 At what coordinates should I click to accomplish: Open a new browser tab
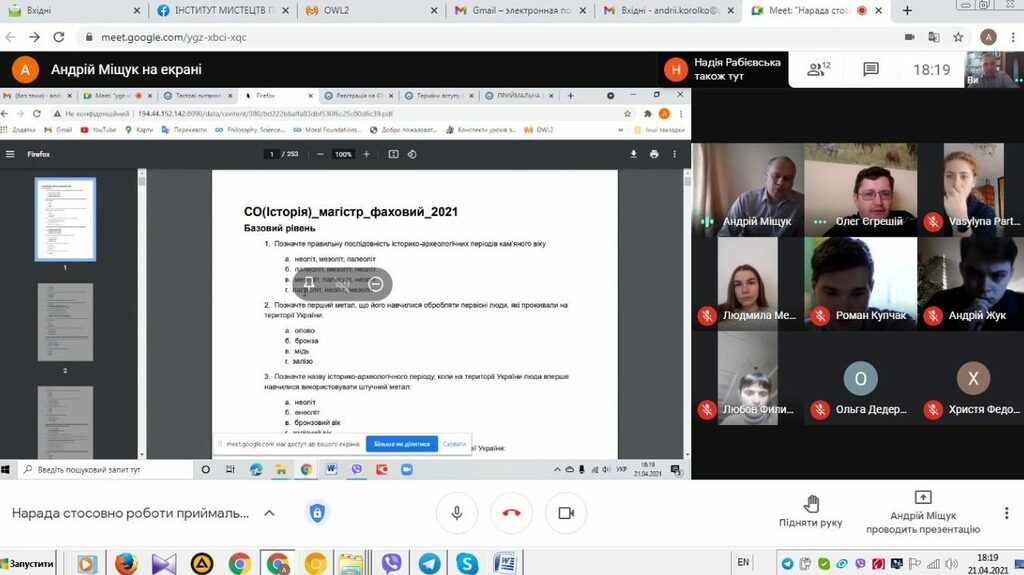point(907,11)
